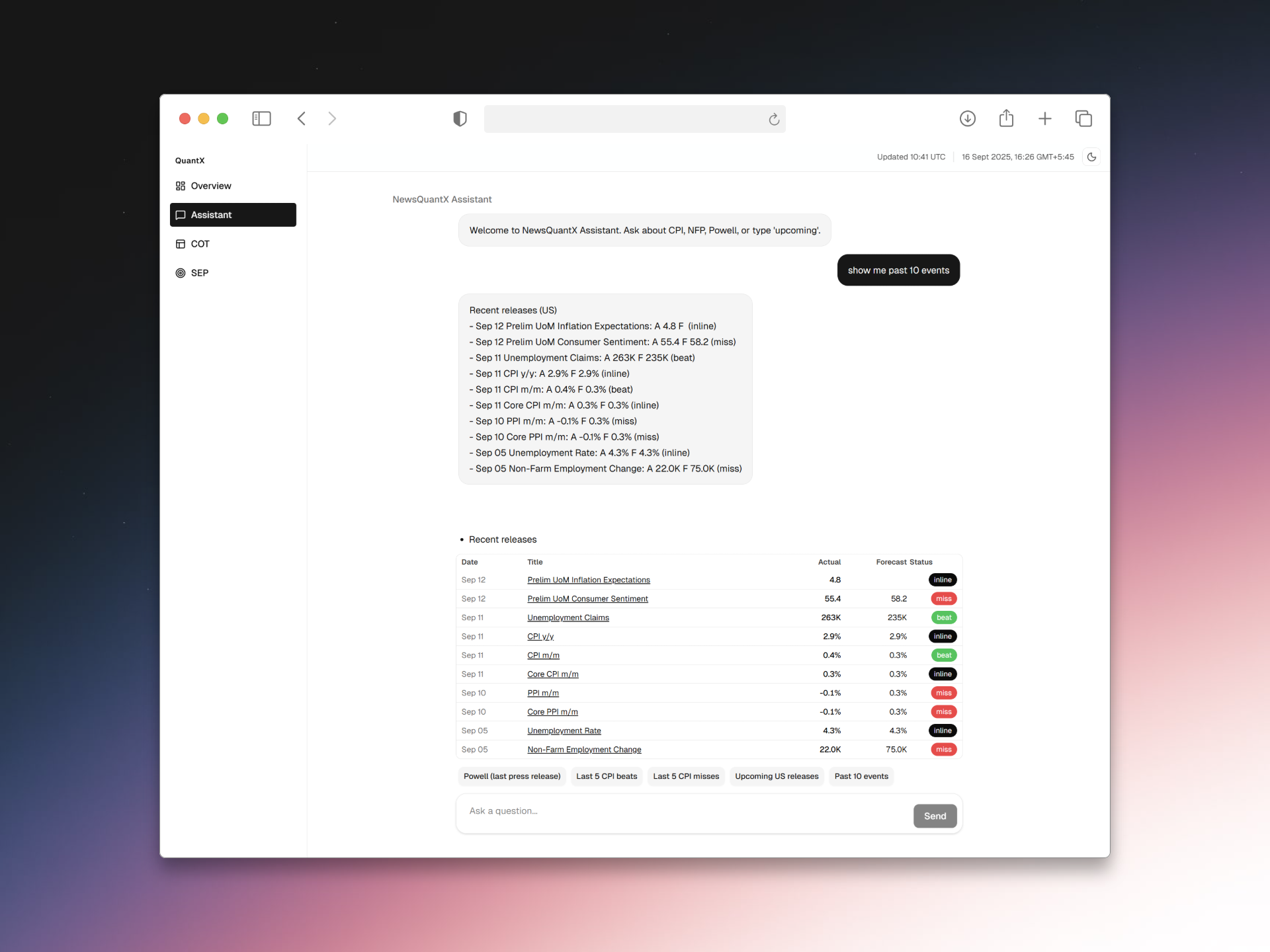Image resolution: width=1270 pixels, height=952 pixels.
Task: Click the share icon in the toolbar
Action: click(x=1006, y=118)
